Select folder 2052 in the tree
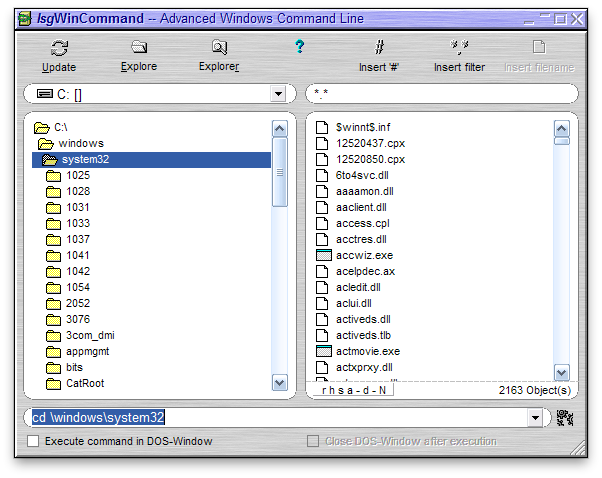Screen dimensions: 602x478 78,304
